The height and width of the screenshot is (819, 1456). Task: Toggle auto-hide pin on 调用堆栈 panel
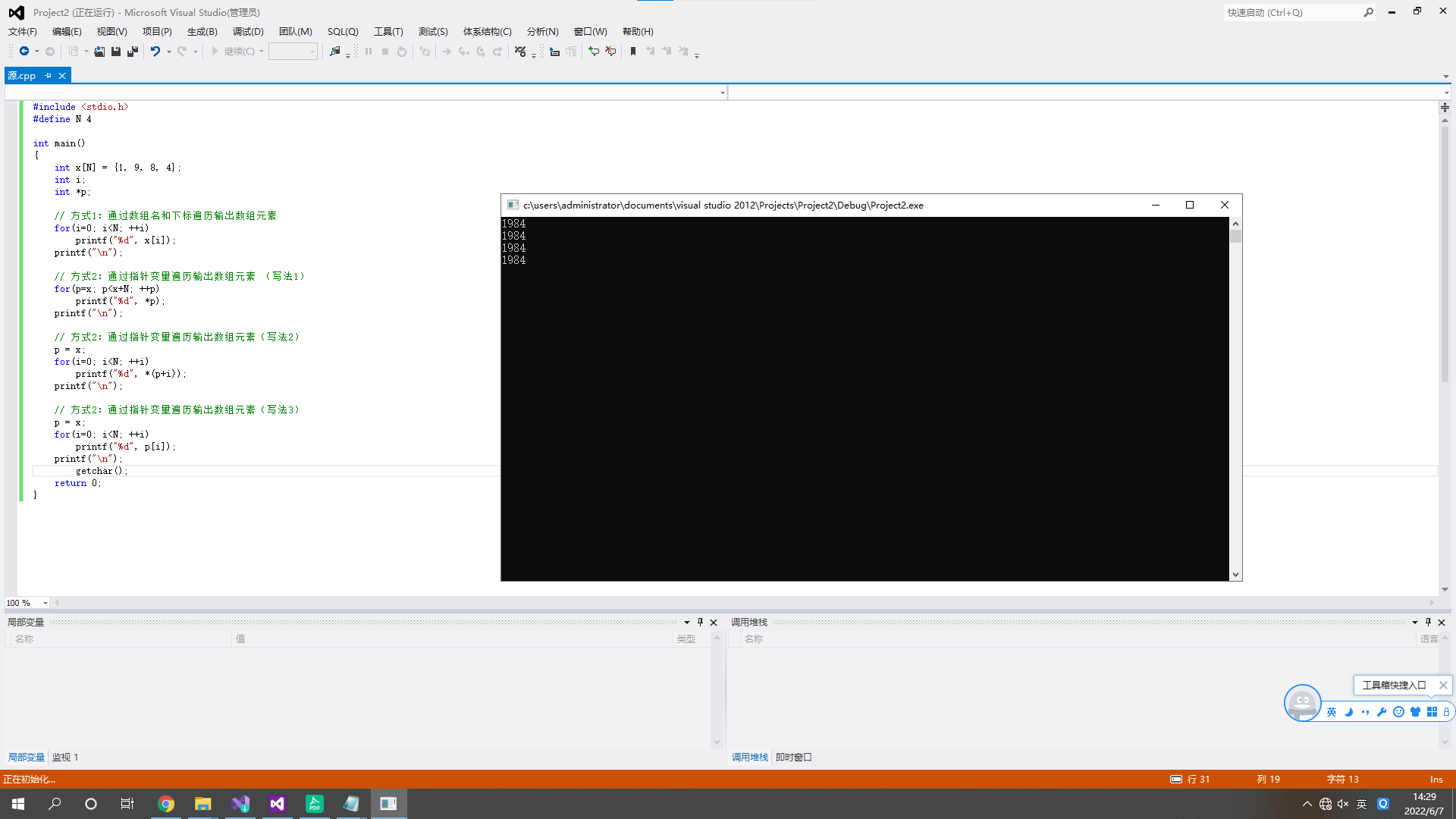(1428, 622)
